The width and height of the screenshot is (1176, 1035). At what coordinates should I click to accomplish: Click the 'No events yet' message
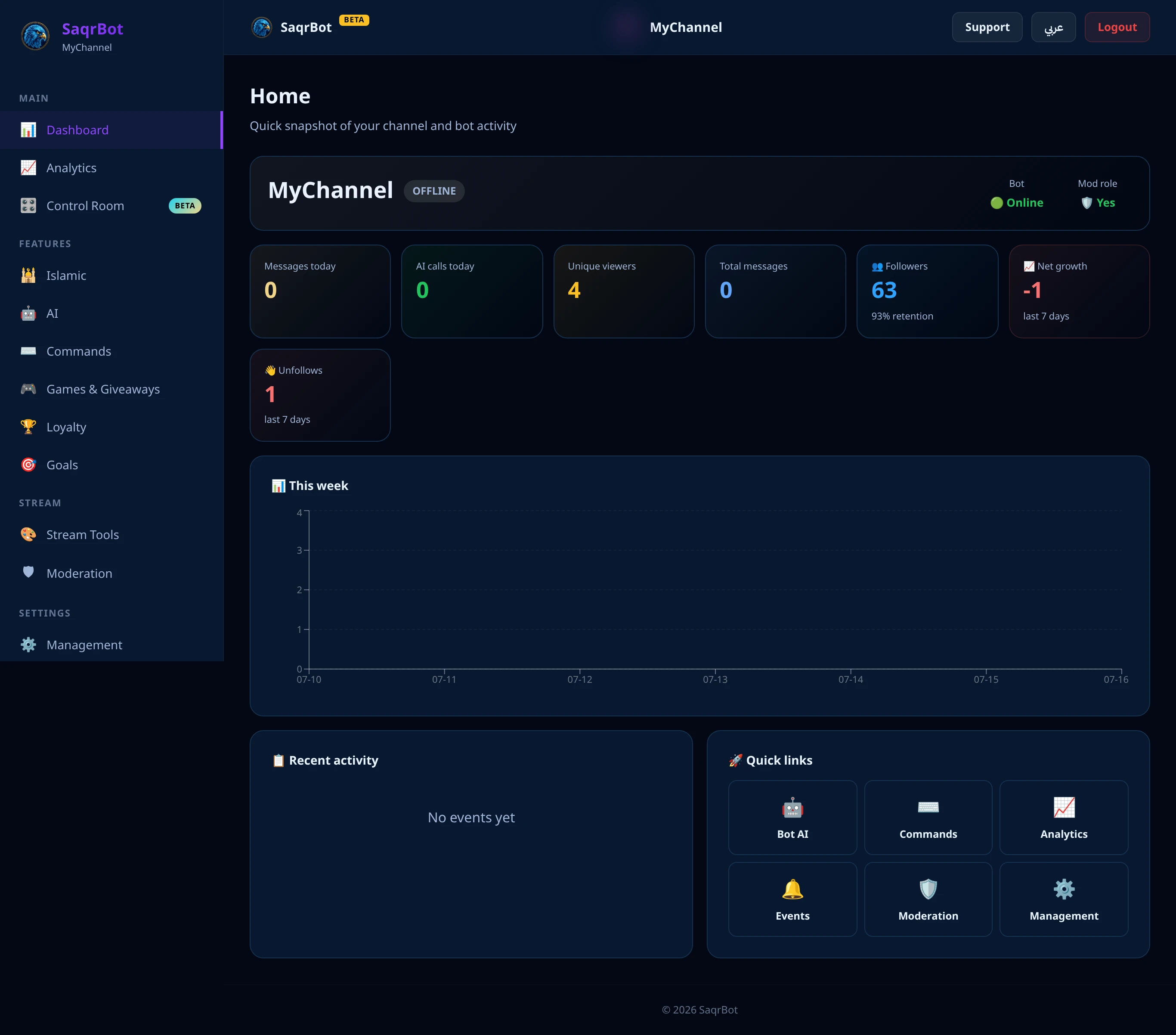pyautogui.click(x=471, y=818)
